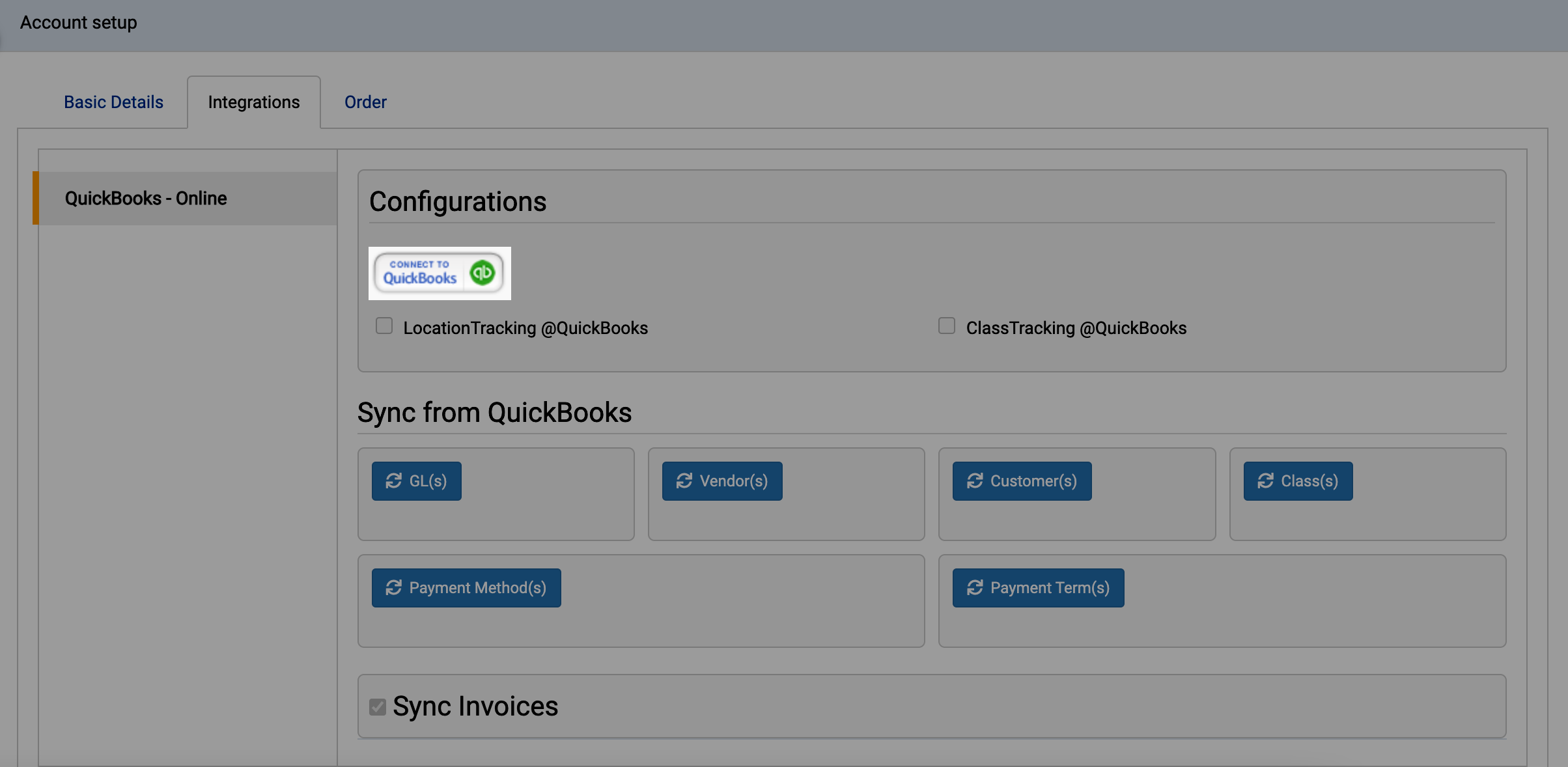
Task: Click the Account setup header bar
Action: [x=78, y=22]
